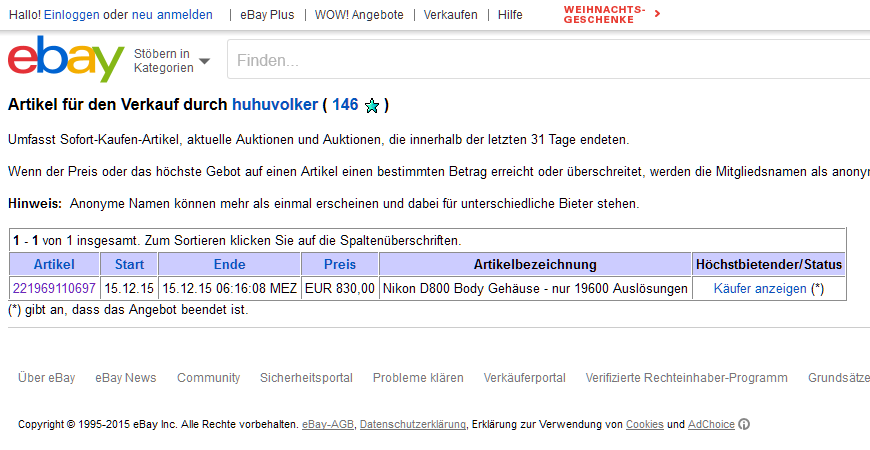This screenshot has width=870, height=450.
Task: Click Käufer anzeigen link
Action: pyautogui.click(x=760, y=289)
